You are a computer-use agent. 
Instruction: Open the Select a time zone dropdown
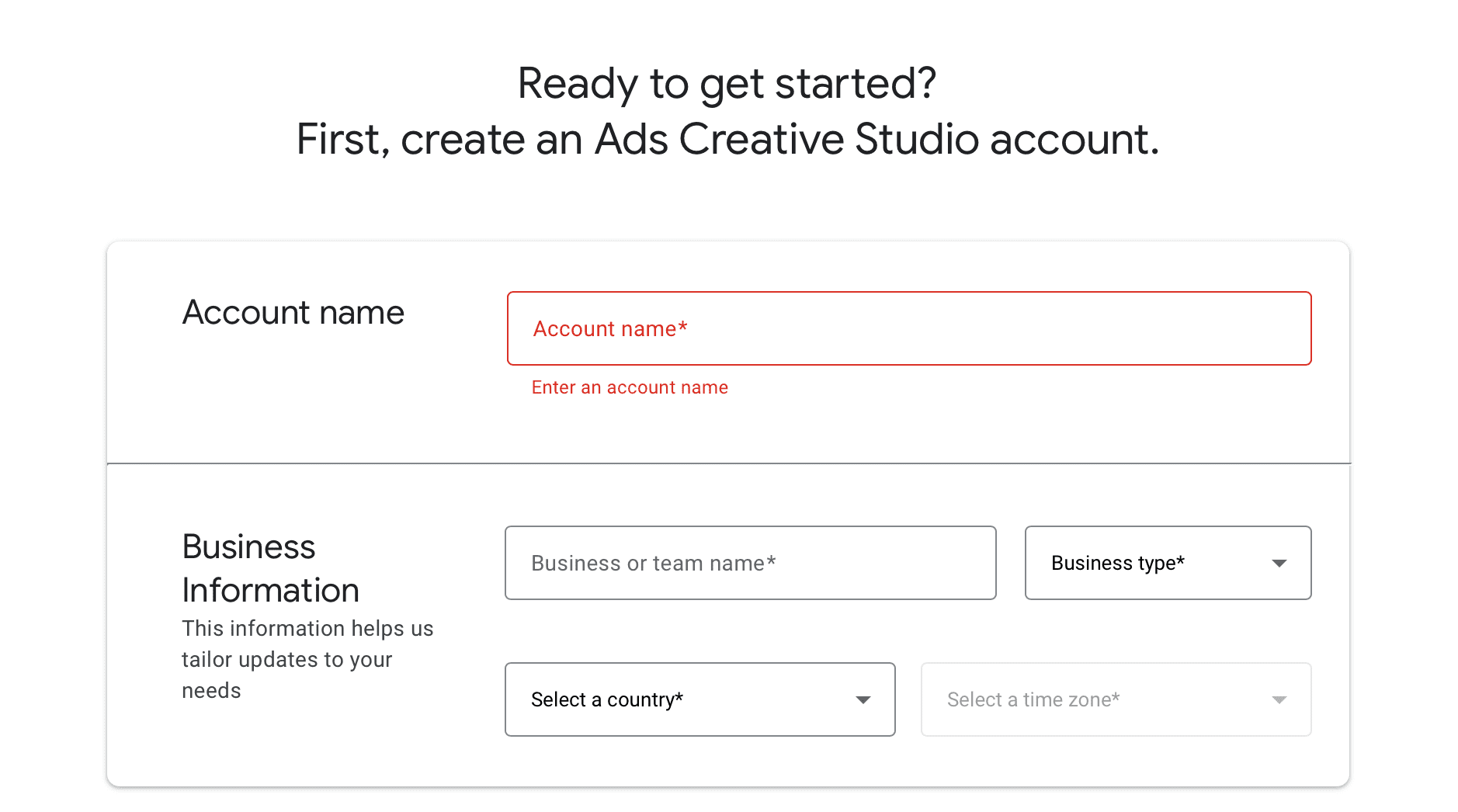pyautogui.click(x=1116, y=699)
